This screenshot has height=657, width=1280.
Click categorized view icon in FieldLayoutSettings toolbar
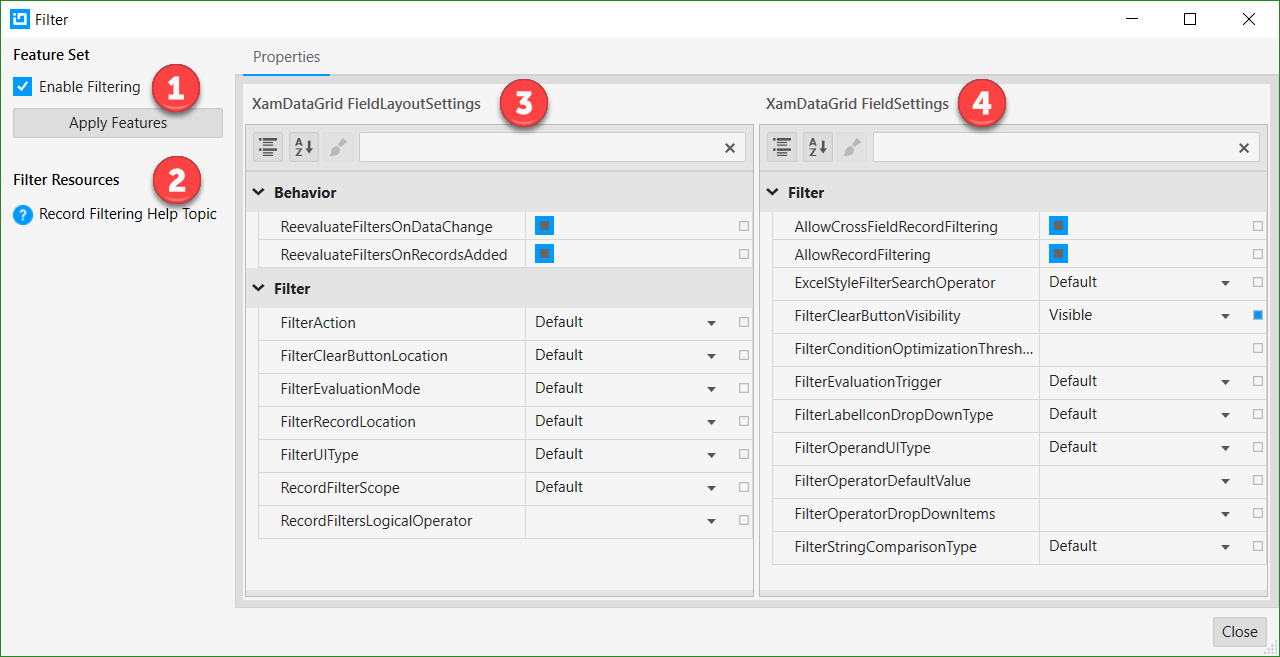[268, 148]
